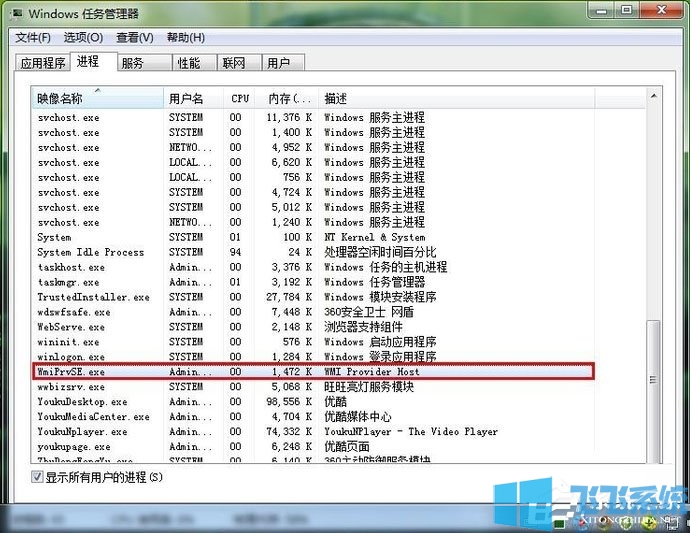Switch to the 应用程序 tab
Image resolution: width=690 pixels, height=533 pixels.
(x=43, y=63)
